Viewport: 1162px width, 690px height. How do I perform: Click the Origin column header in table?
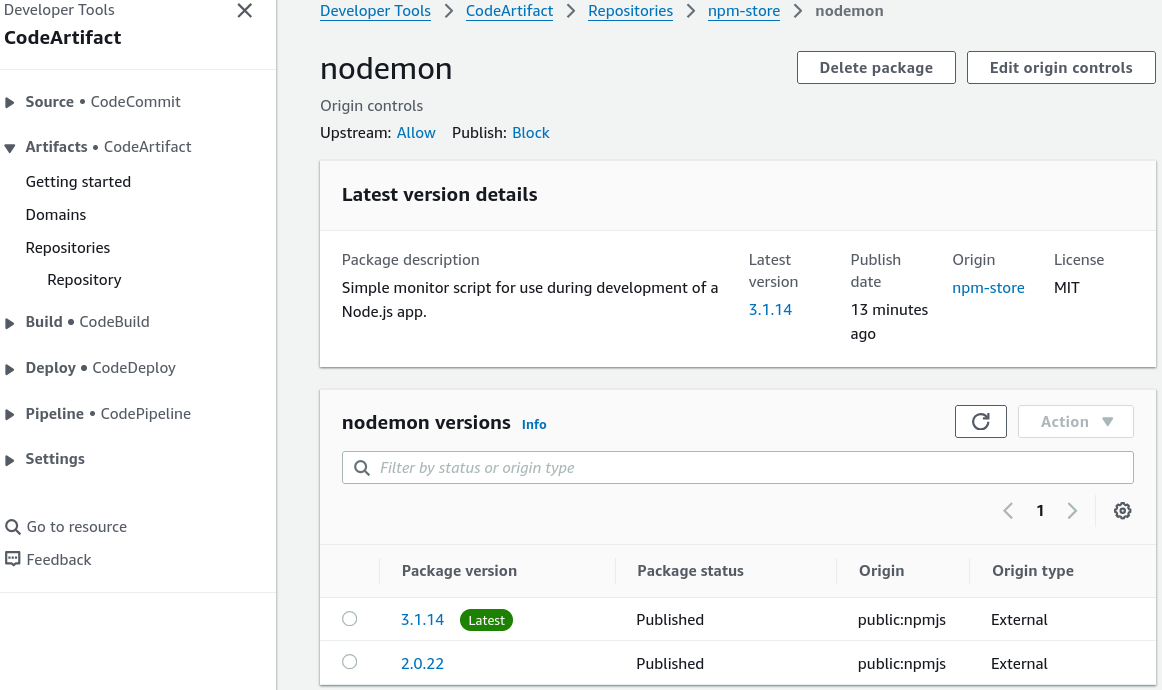pos(881,571)
